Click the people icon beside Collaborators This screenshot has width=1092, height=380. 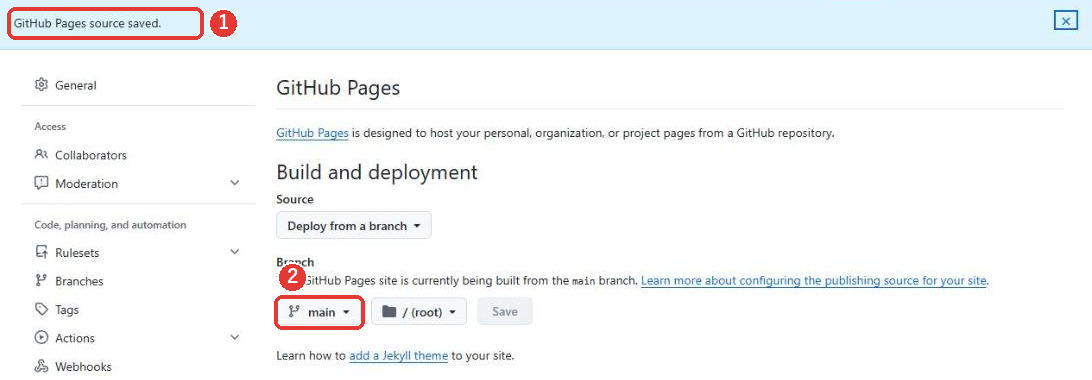coord(41,155)
